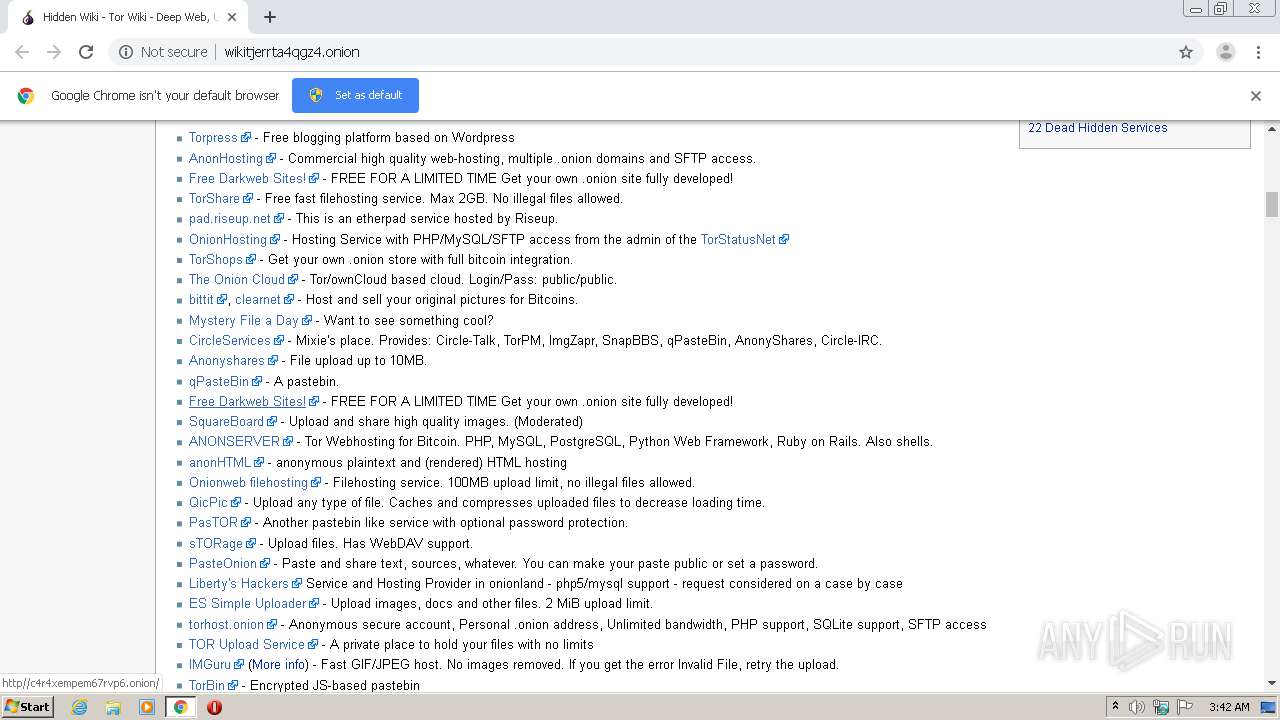The width and height of the screenshot is (1280, 720).
Task: Open the IMGuru link
Action: pyautogui.click(x=210, y=664)
